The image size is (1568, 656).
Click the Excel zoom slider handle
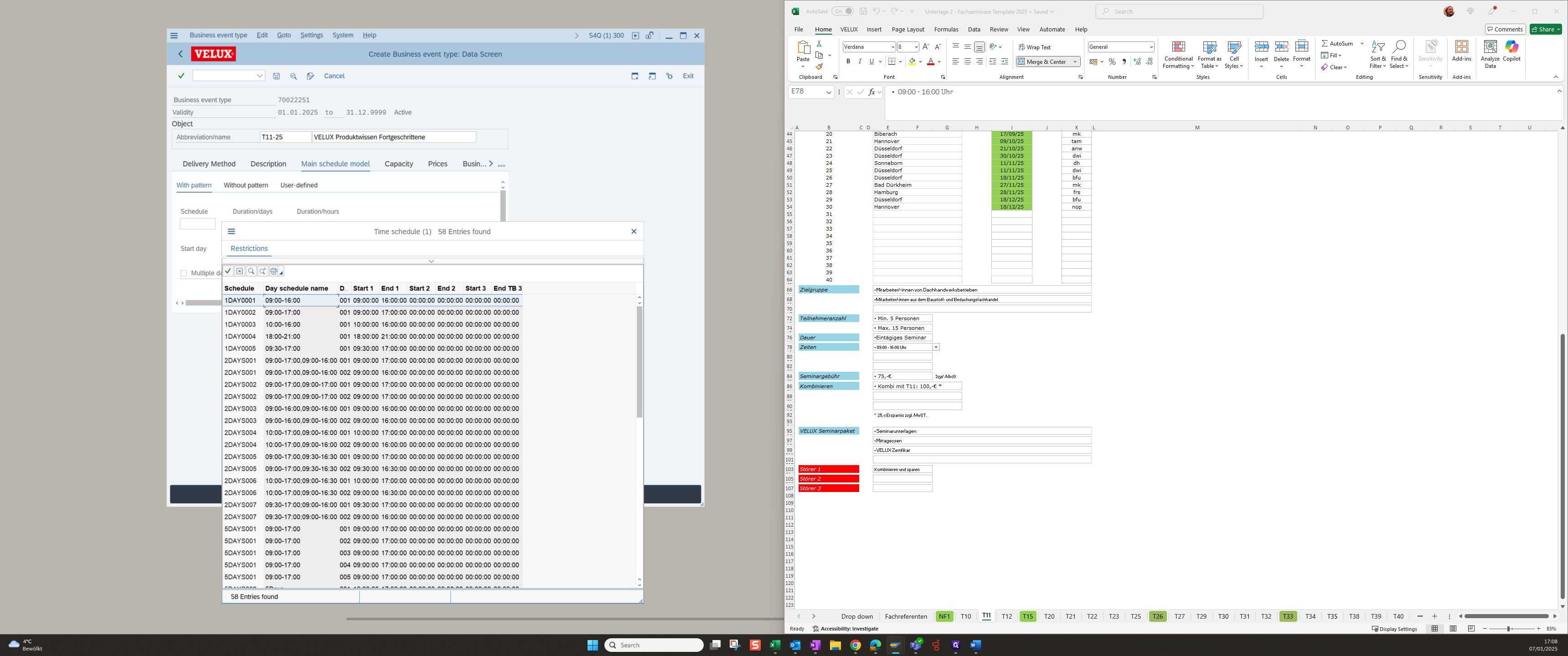pyautogui.click(x=1508, y=629)
